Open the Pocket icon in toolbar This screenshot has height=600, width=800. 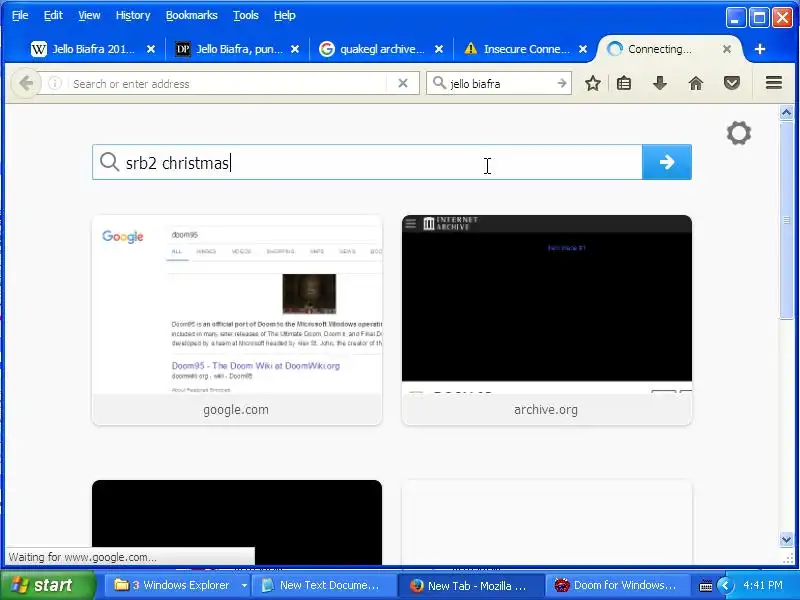(732, 83)
